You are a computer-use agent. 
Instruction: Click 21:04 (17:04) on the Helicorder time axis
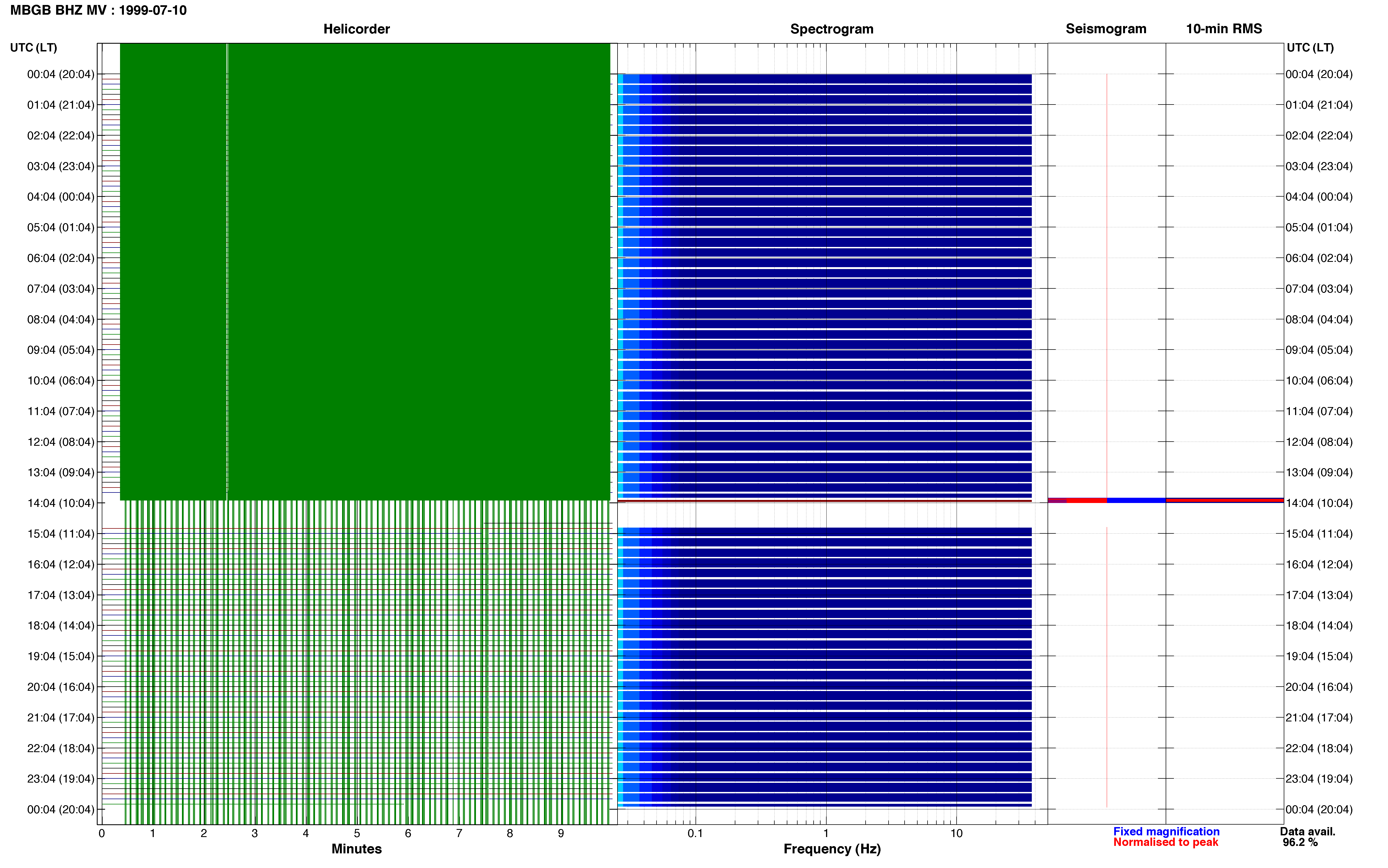point(61,718)
